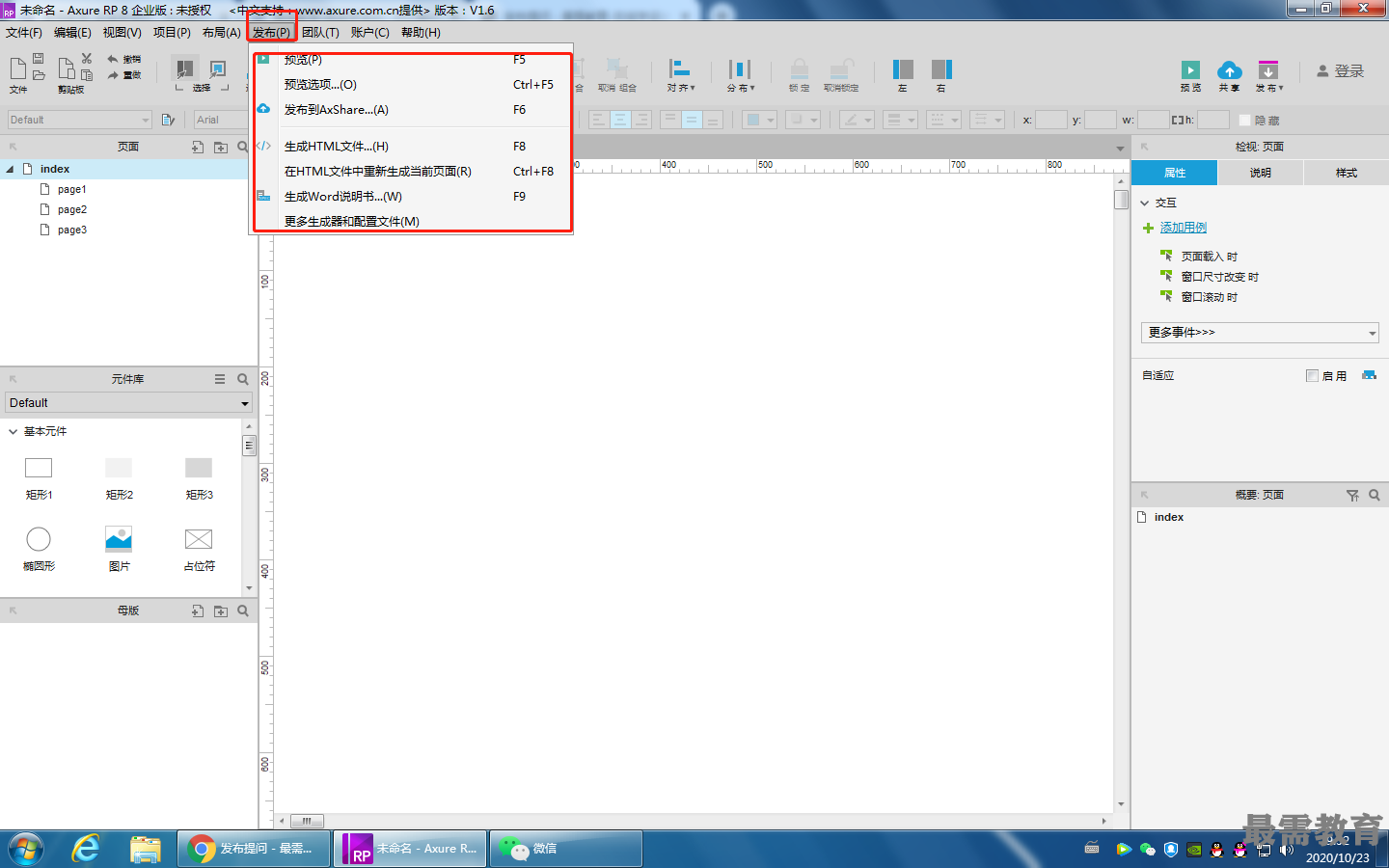Open the More Events dropdown
The image size is (1389, 868).
coord(1260,333)
